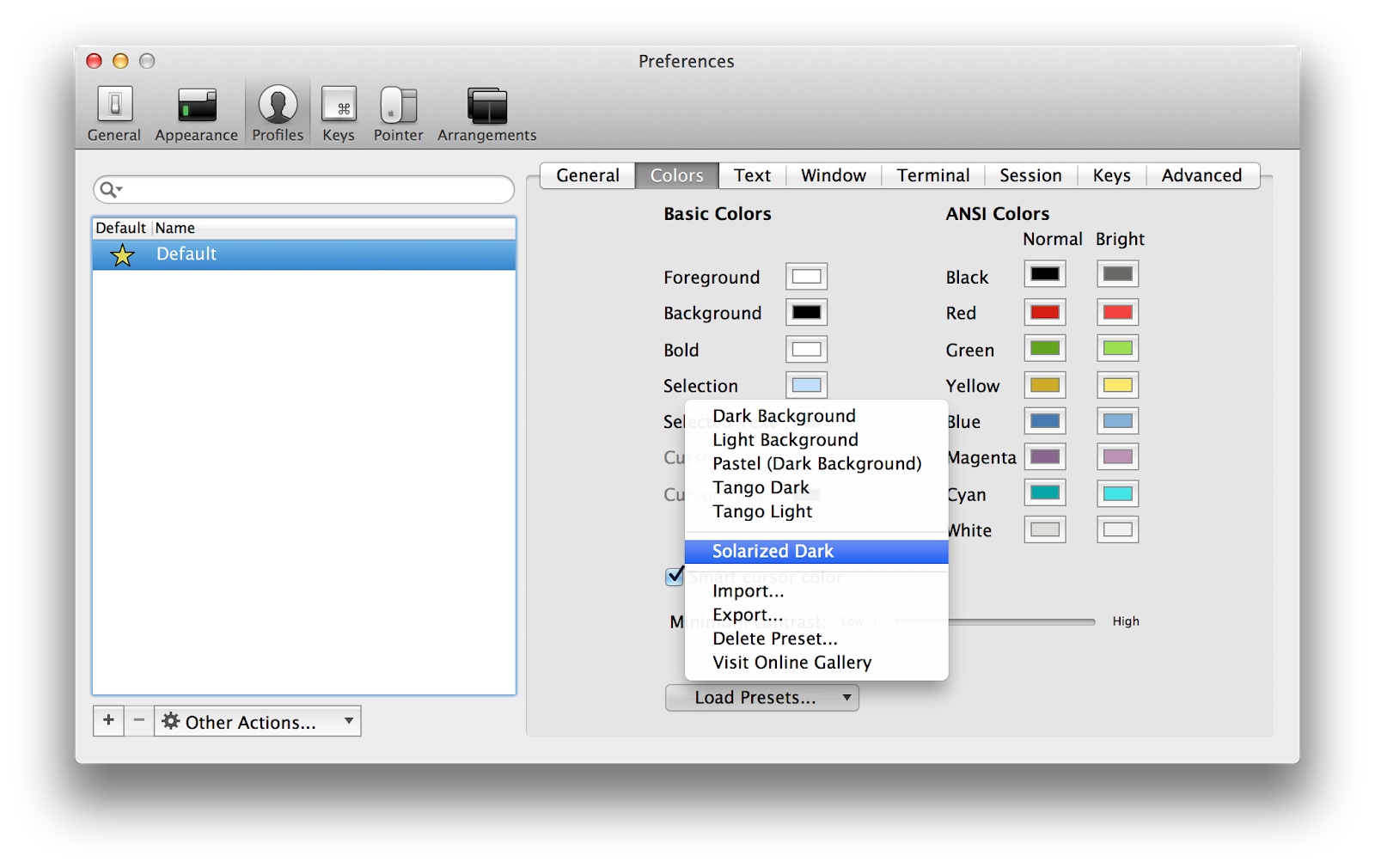1375x868 pixels.
Task: Click the Normal Magenta ANSI swatch
Action: 1045,456
